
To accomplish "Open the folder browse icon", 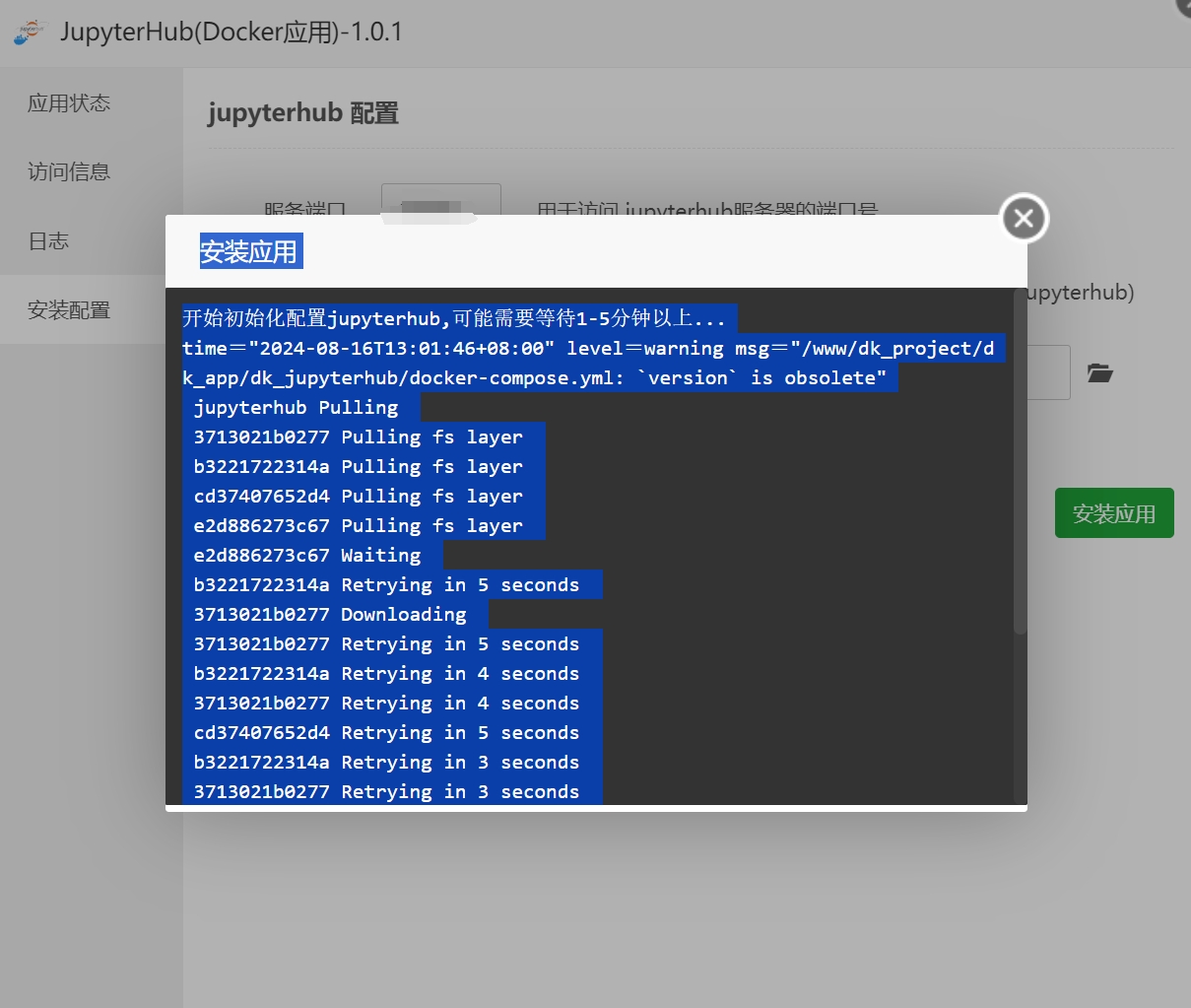I will pos(1100,372).
